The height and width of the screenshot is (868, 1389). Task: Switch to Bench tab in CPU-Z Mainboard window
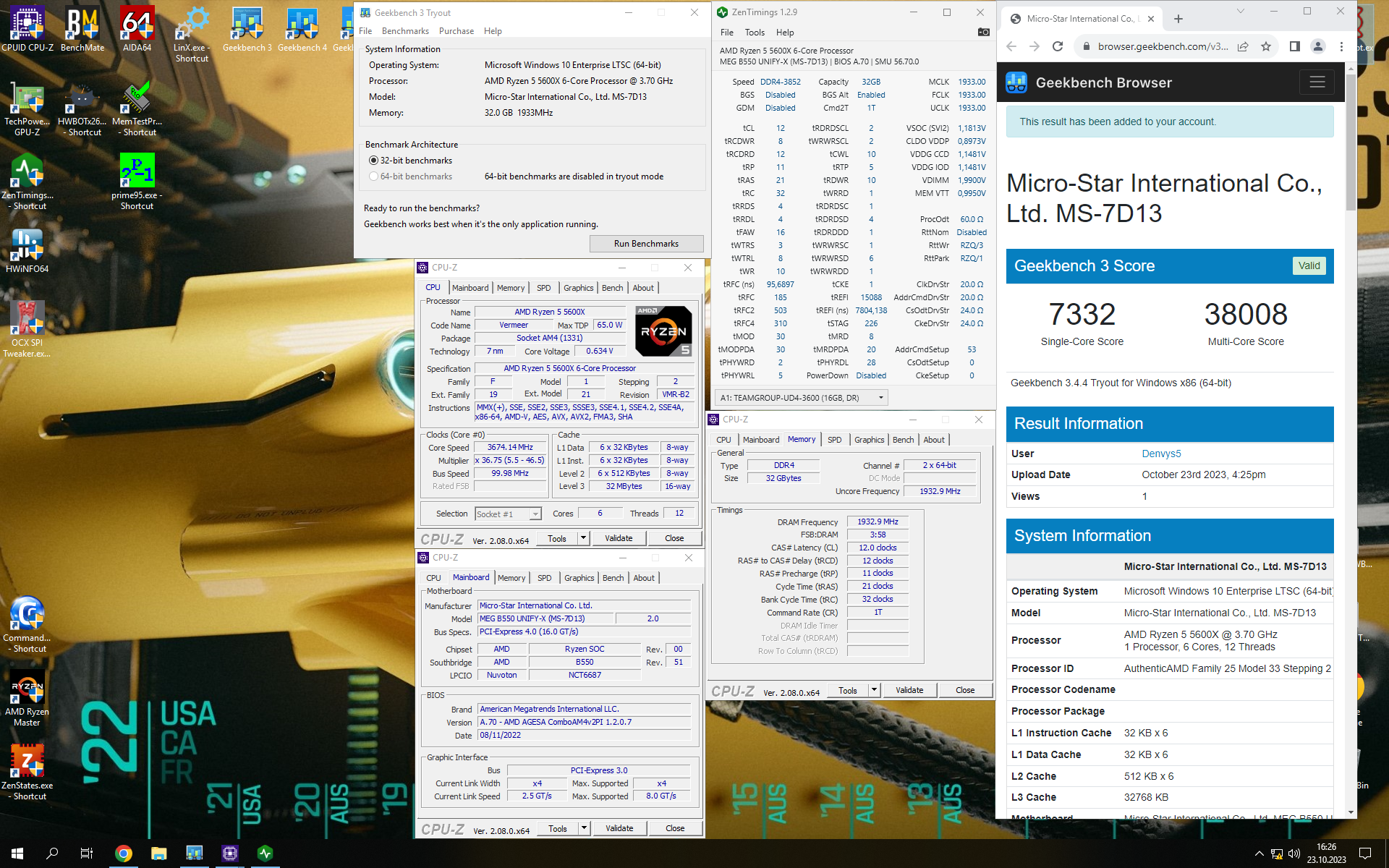(613, 578)
